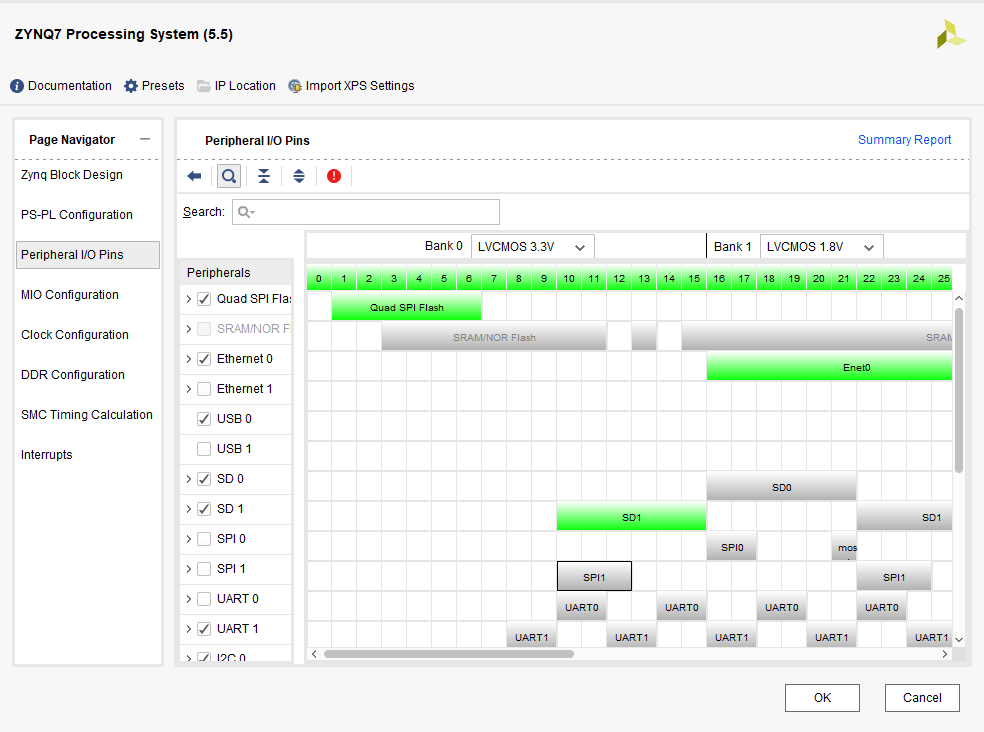Click the vertical scrollbar thumb of pin grid
This screenshot has width=984, height=732.
(x=958, y=389)
